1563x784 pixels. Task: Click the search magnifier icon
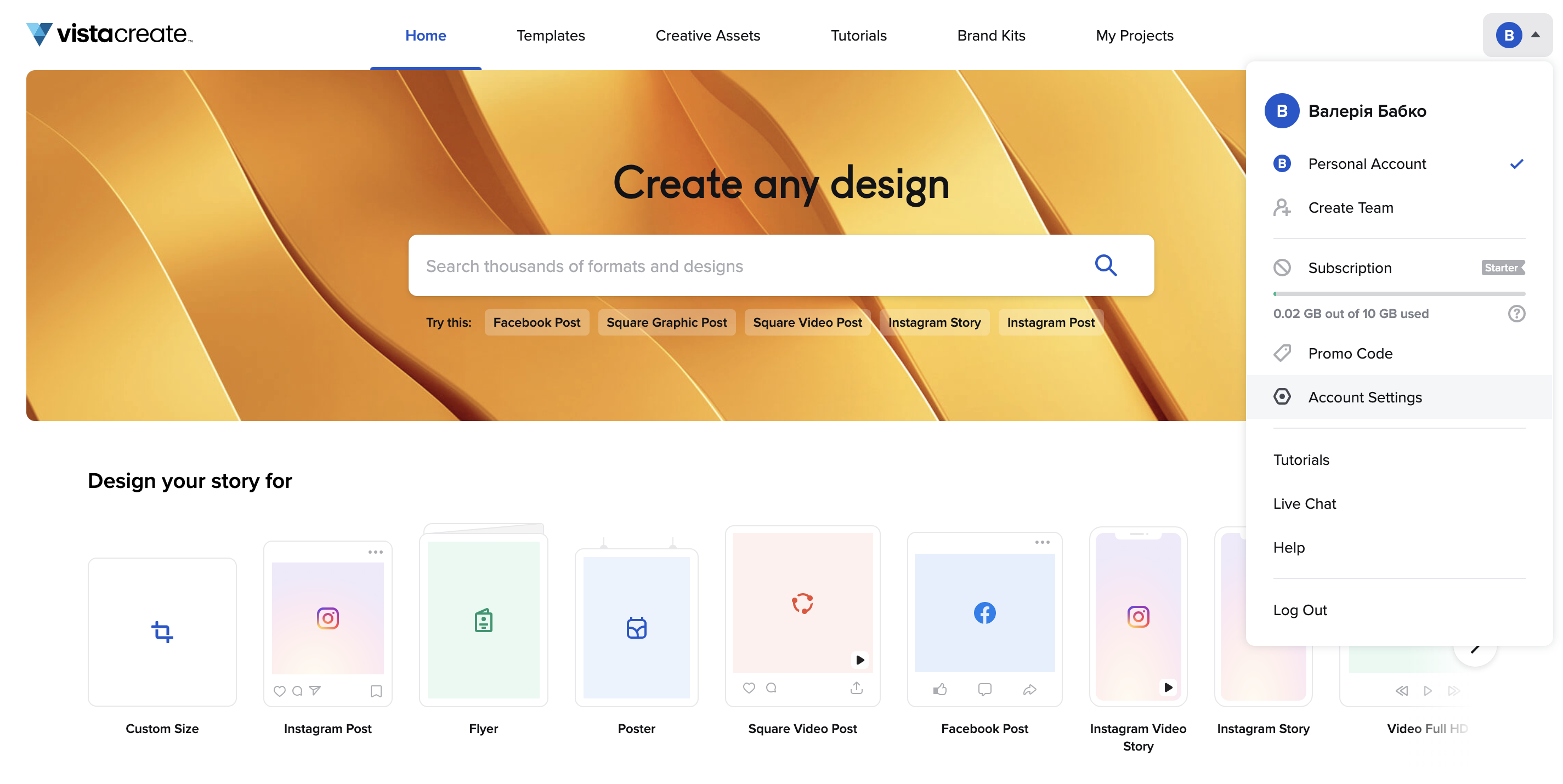click(x=1106, y=265)
